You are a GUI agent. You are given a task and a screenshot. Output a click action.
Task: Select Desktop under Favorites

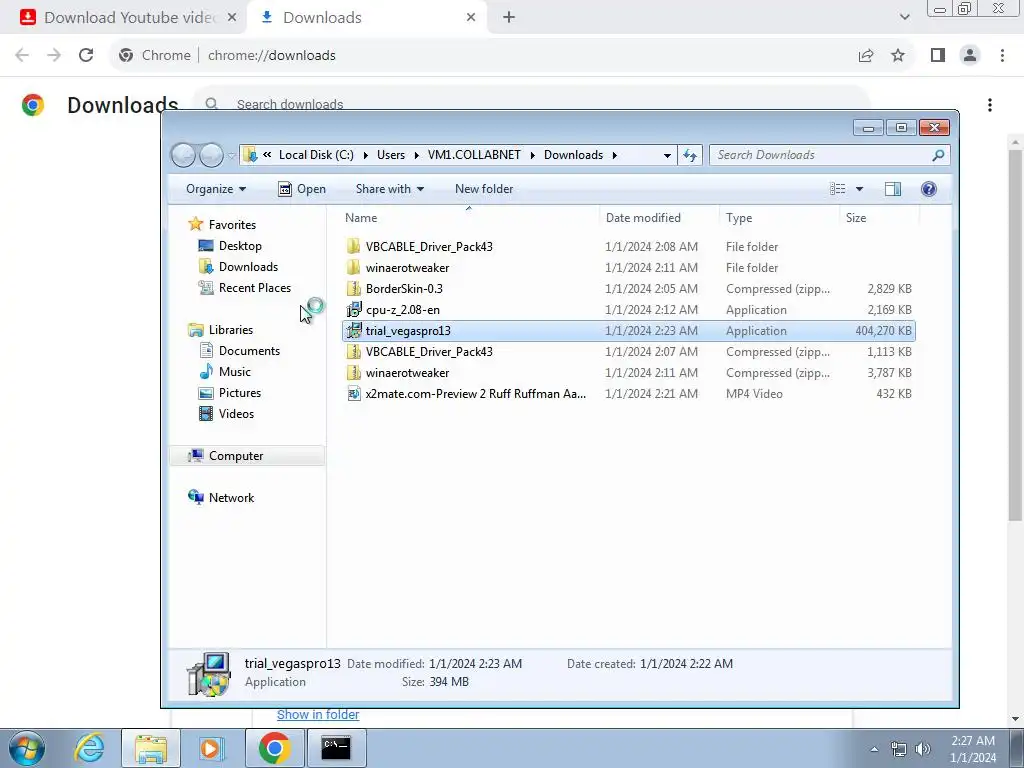point(240,246)
